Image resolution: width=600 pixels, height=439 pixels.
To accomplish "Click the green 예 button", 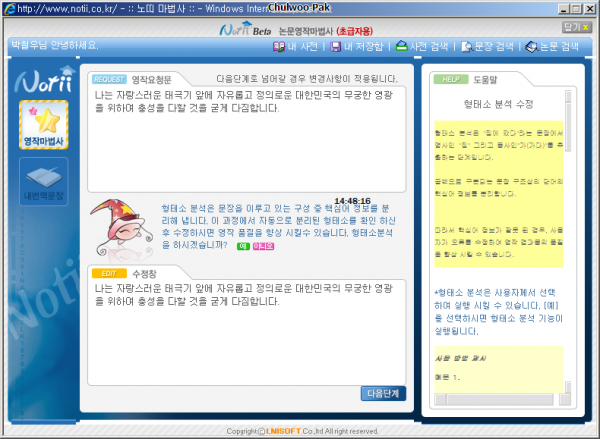I will [x=243, y=246].
